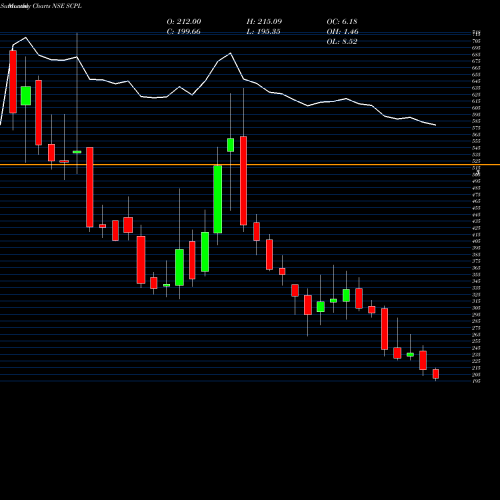
Task: Click the 705 label on price axis
Action: pyautogui.click(x=476, y=41)
